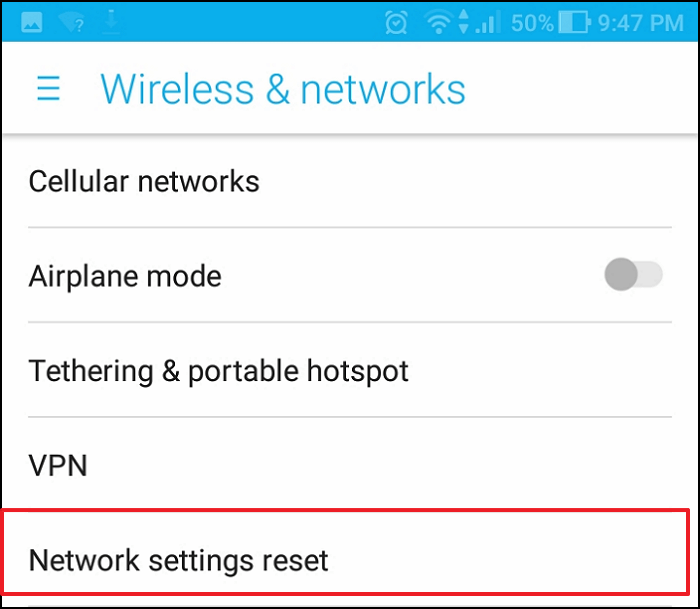Open VPN settings
Screen dimensions: 700x609
350,465
